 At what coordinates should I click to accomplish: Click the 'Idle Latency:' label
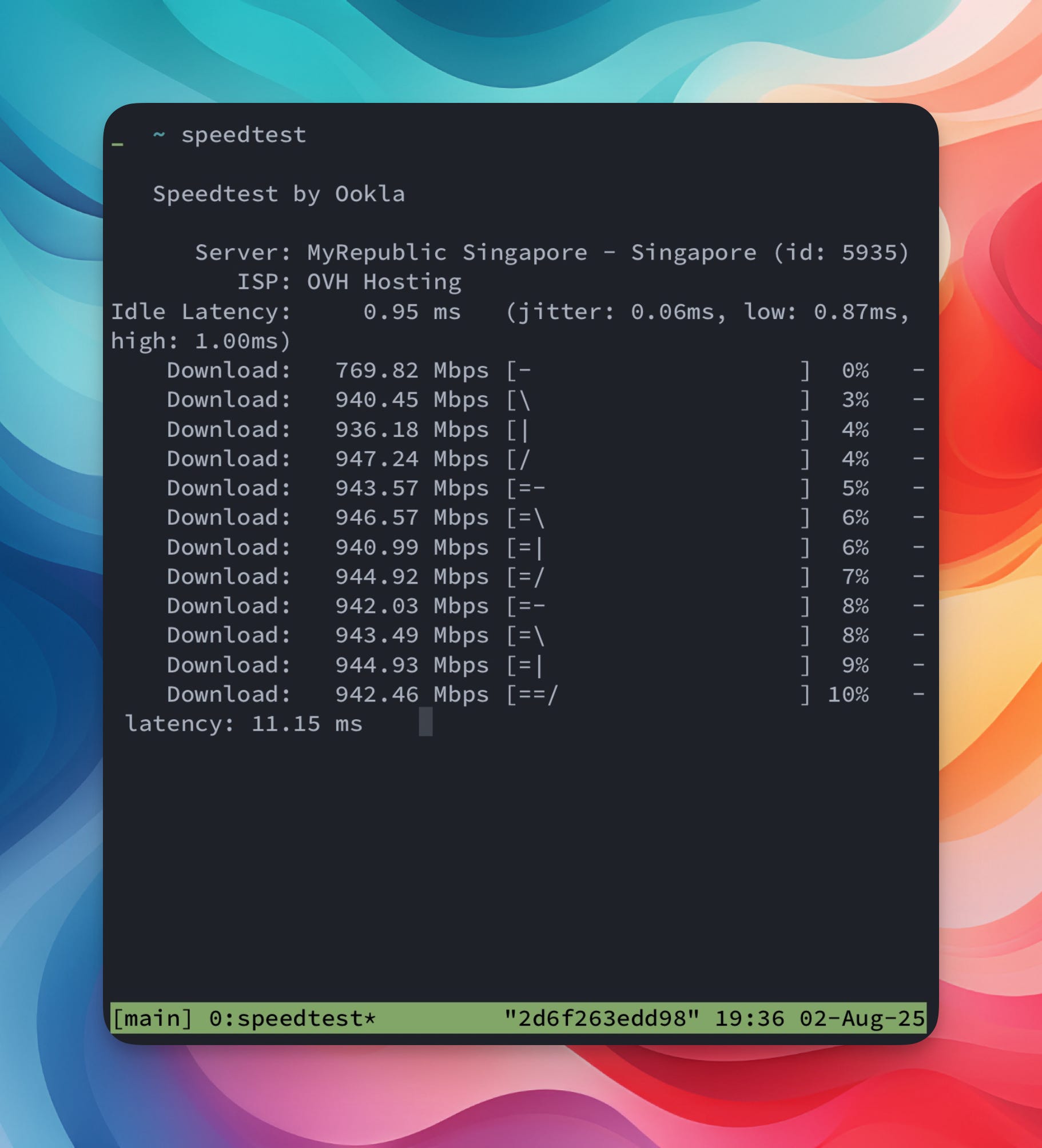point(201,312)
